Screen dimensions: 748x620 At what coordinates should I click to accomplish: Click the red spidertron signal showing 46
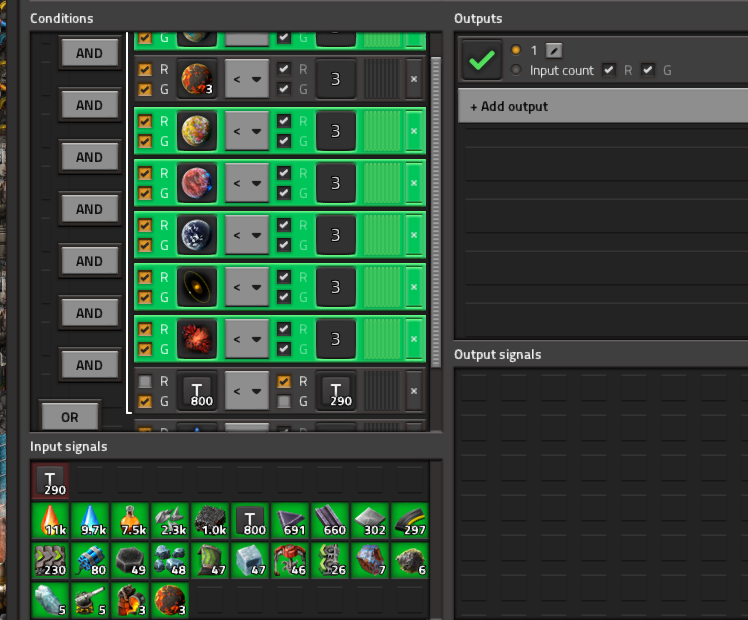click(290, 560)
